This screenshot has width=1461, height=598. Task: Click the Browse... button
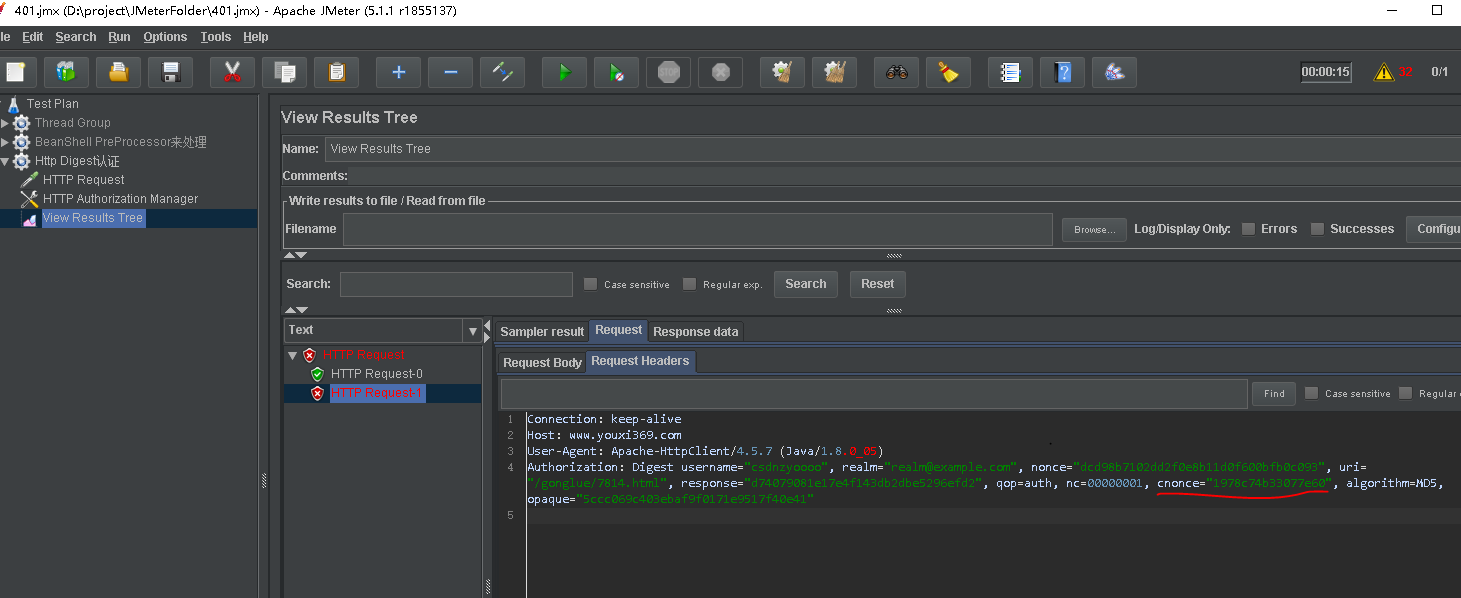(x=1094, y=229)
